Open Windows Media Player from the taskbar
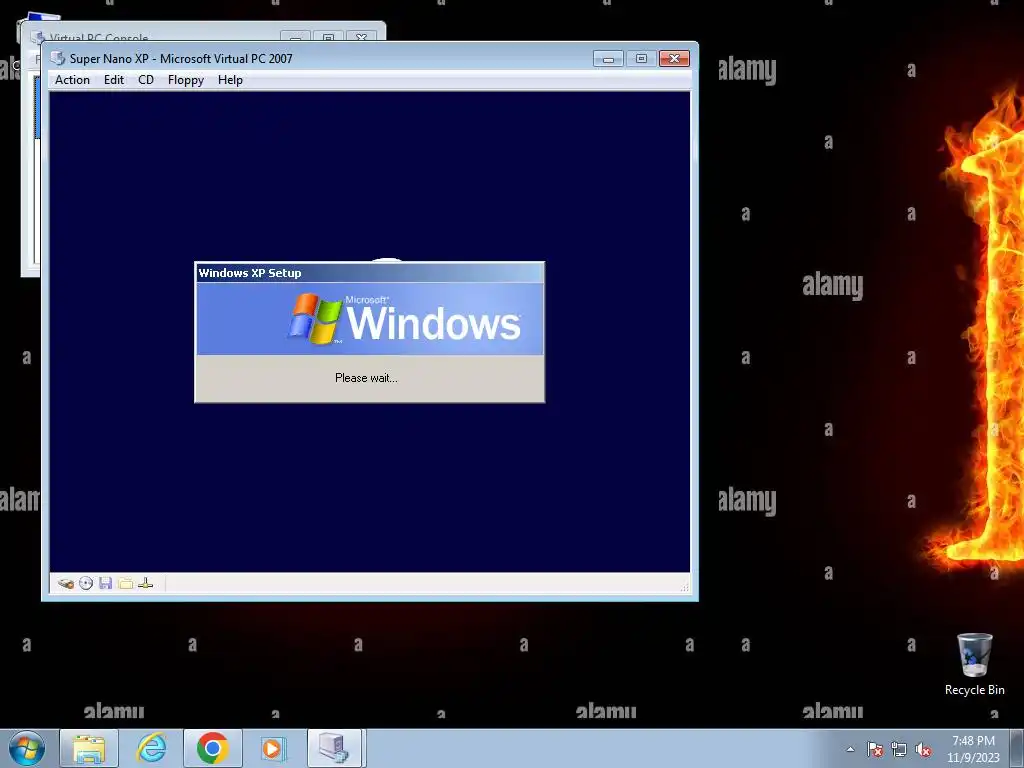 click(274, 748)
